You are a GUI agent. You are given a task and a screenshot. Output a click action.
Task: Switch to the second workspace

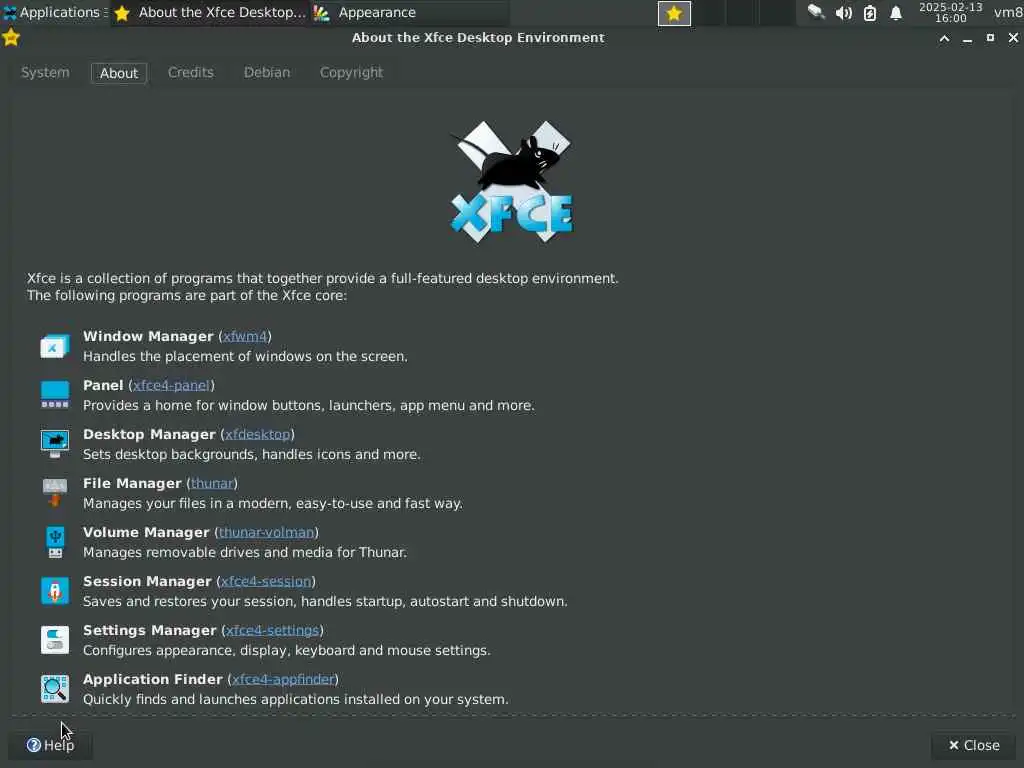[709, 13]
